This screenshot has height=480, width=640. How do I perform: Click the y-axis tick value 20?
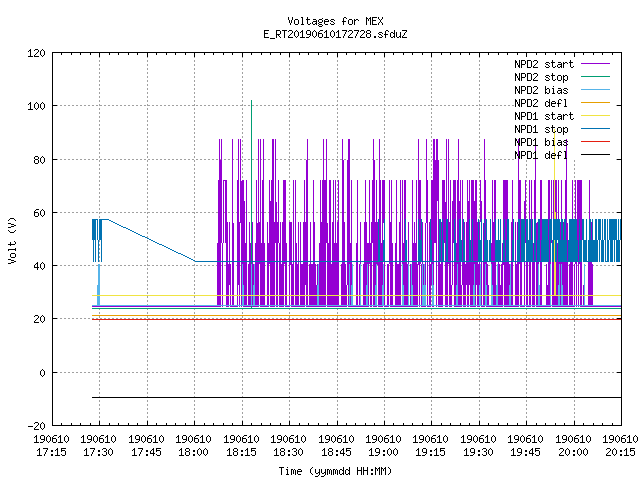pyautogui.click(x=40, y=319)
